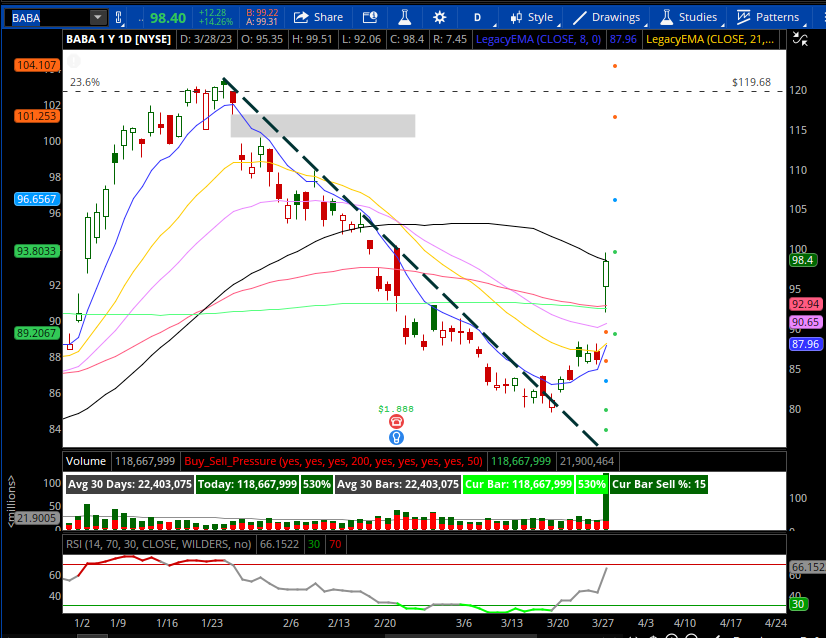Click the 23.6% Fibonacci level label
Screen dimensions: 826x638
pyautogui.click(x=85, y=82)
